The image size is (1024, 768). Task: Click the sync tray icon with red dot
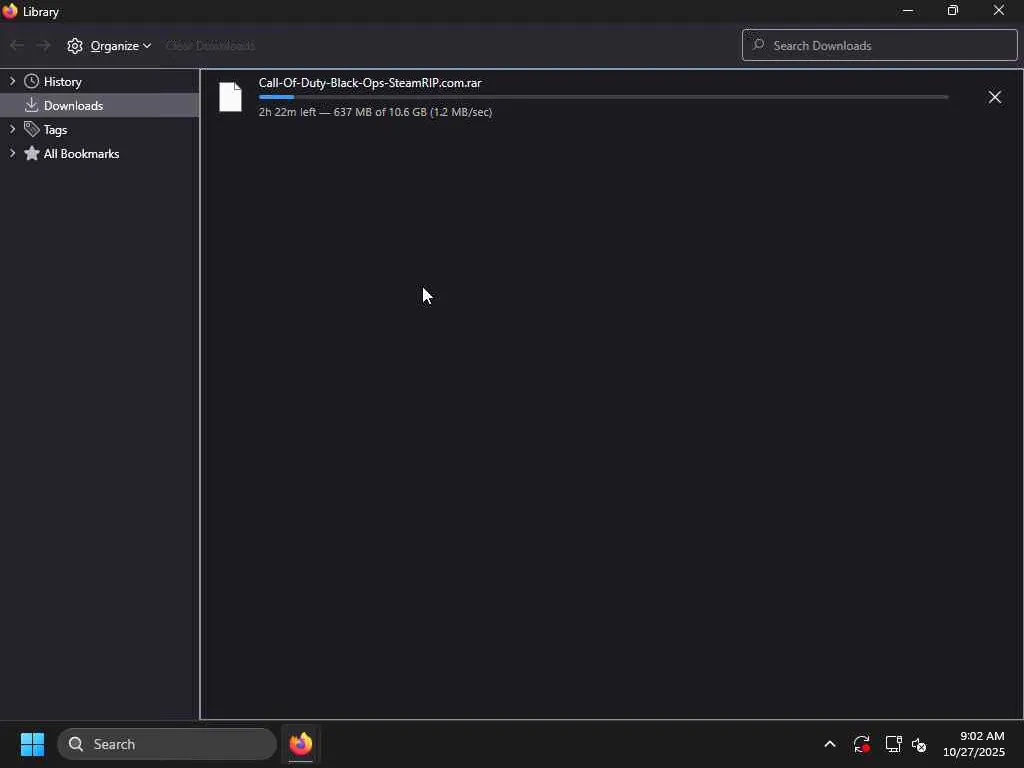click(861, 744)
